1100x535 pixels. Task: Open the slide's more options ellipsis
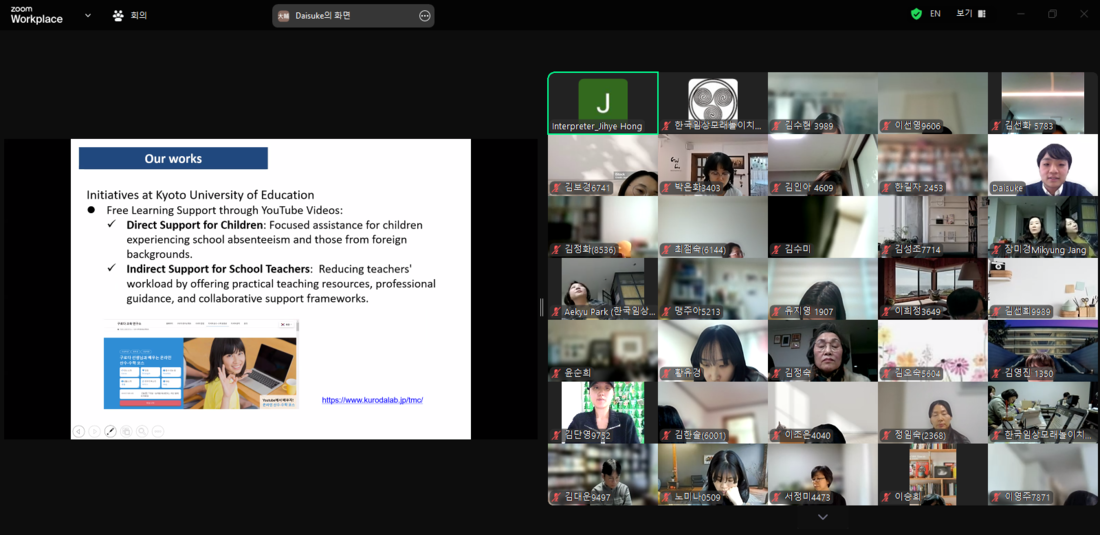tap(158, 431)
